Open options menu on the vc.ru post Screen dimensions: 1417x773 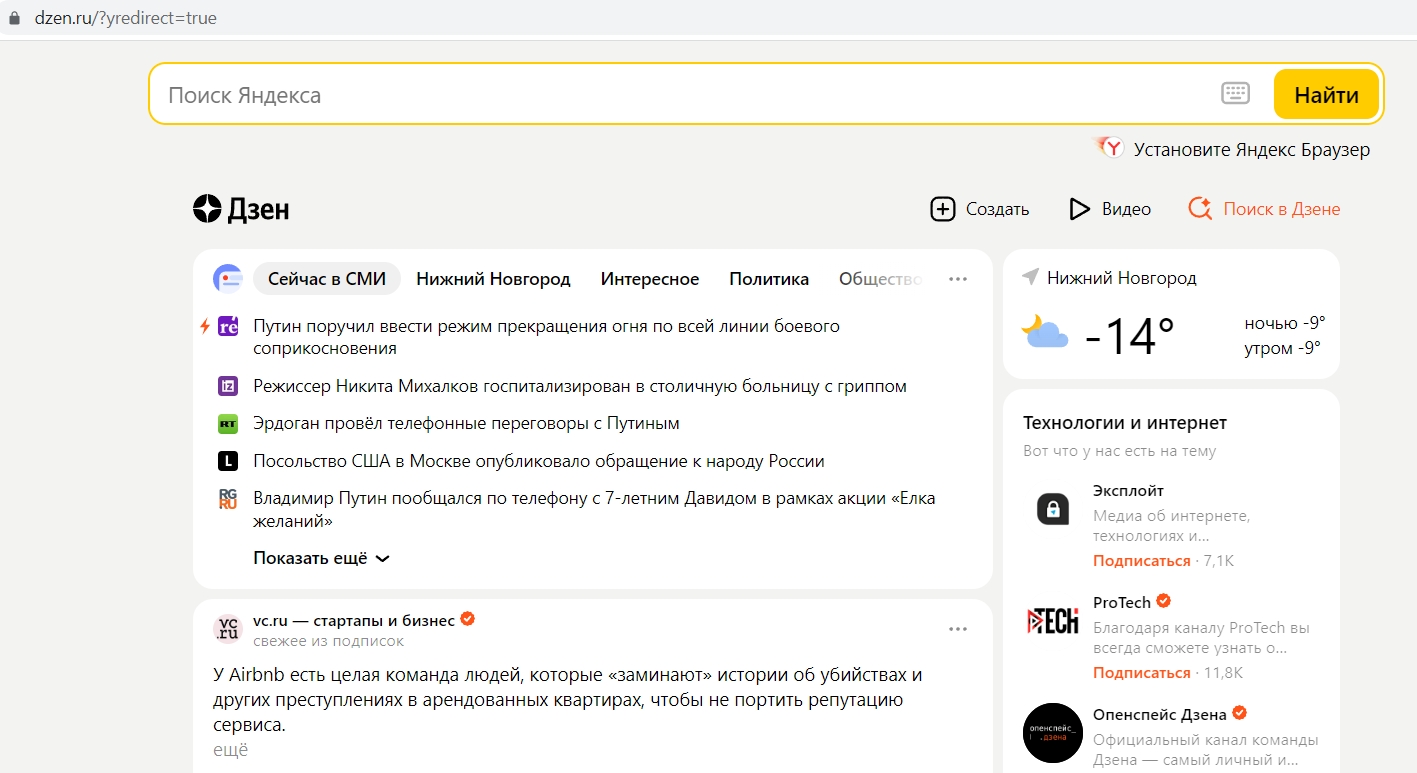pyautogui.click(x=958, y=628)
